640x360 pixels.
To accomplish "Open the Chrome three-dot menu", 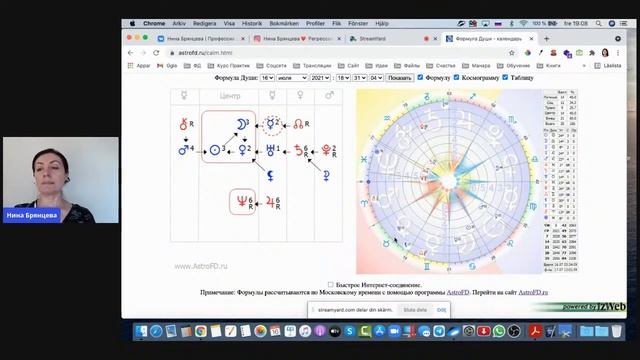I will (618, 53).
